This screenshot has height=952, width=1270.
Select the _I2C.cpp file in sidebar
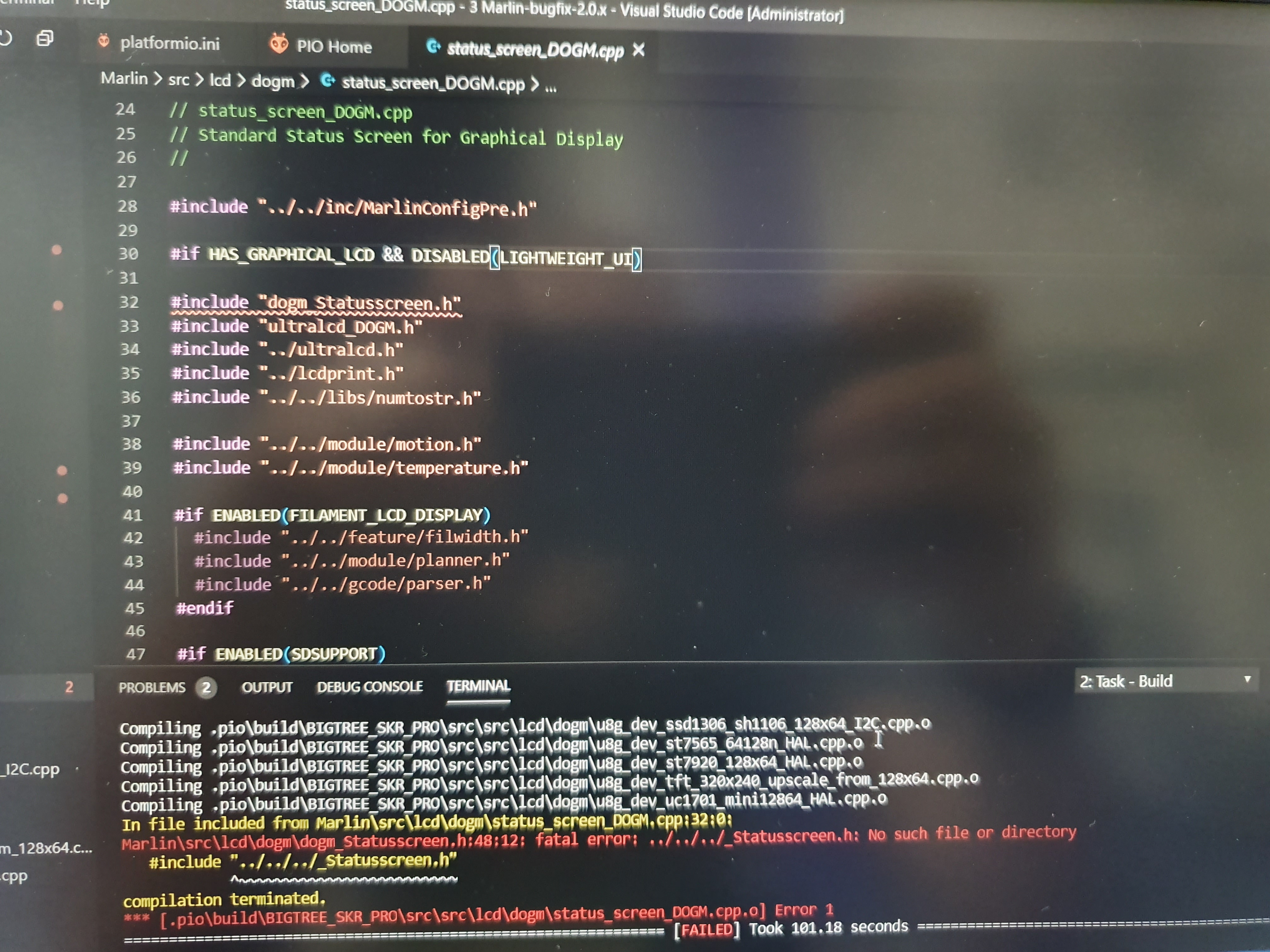(30, 769)
